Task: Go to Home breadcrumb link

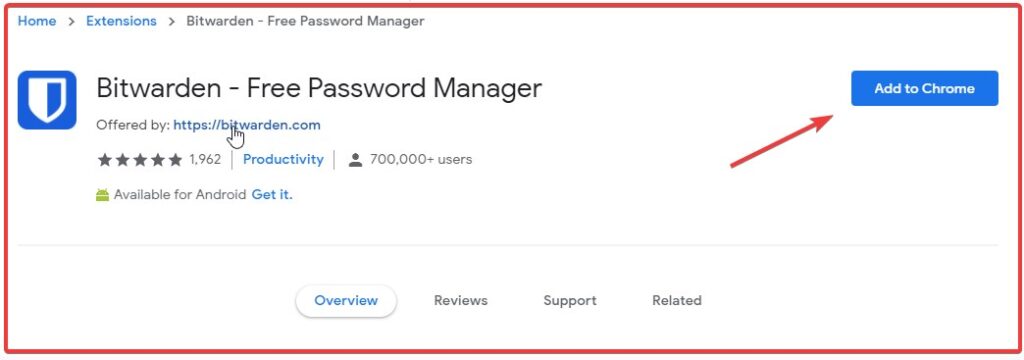Action: point(37,21)
